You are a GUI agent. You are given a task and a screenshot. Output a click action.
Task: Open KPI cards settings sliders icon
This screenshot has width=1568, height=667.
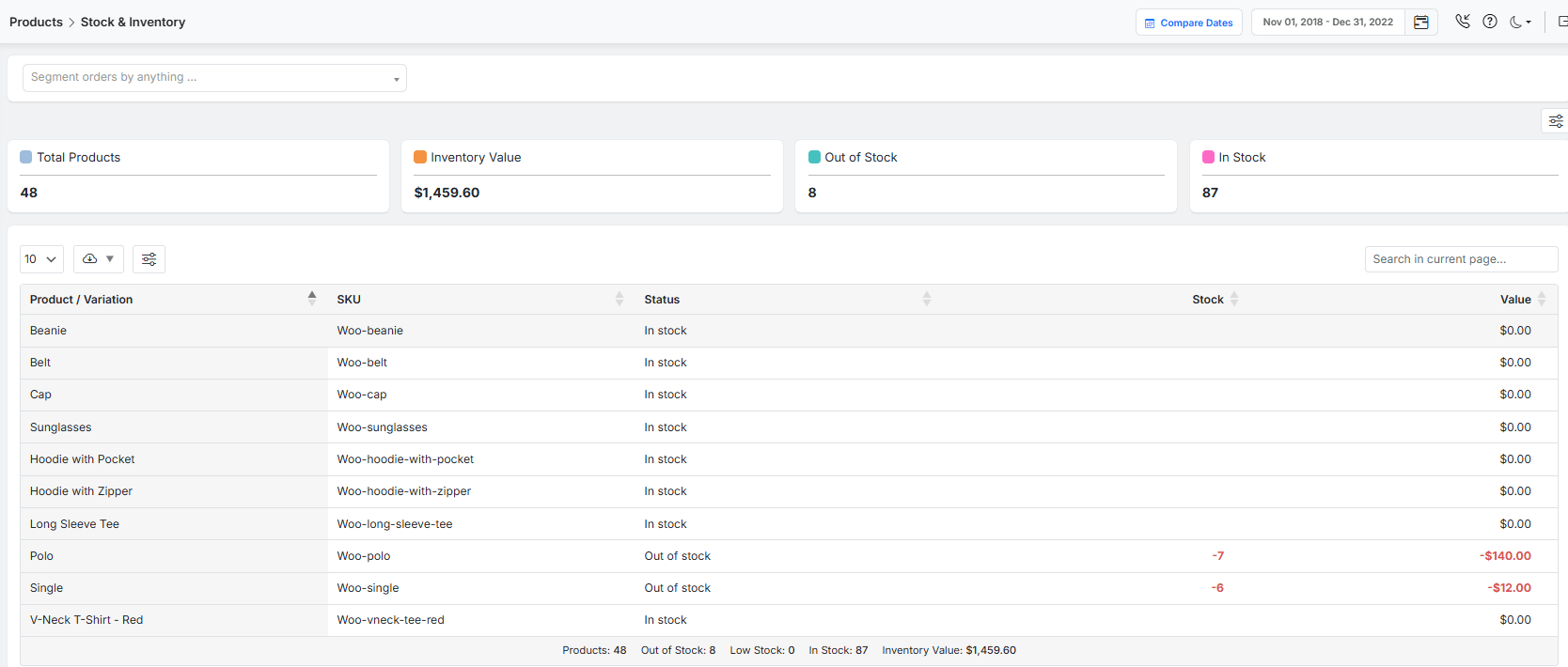pyautogui.click(x=1556, y=121)
